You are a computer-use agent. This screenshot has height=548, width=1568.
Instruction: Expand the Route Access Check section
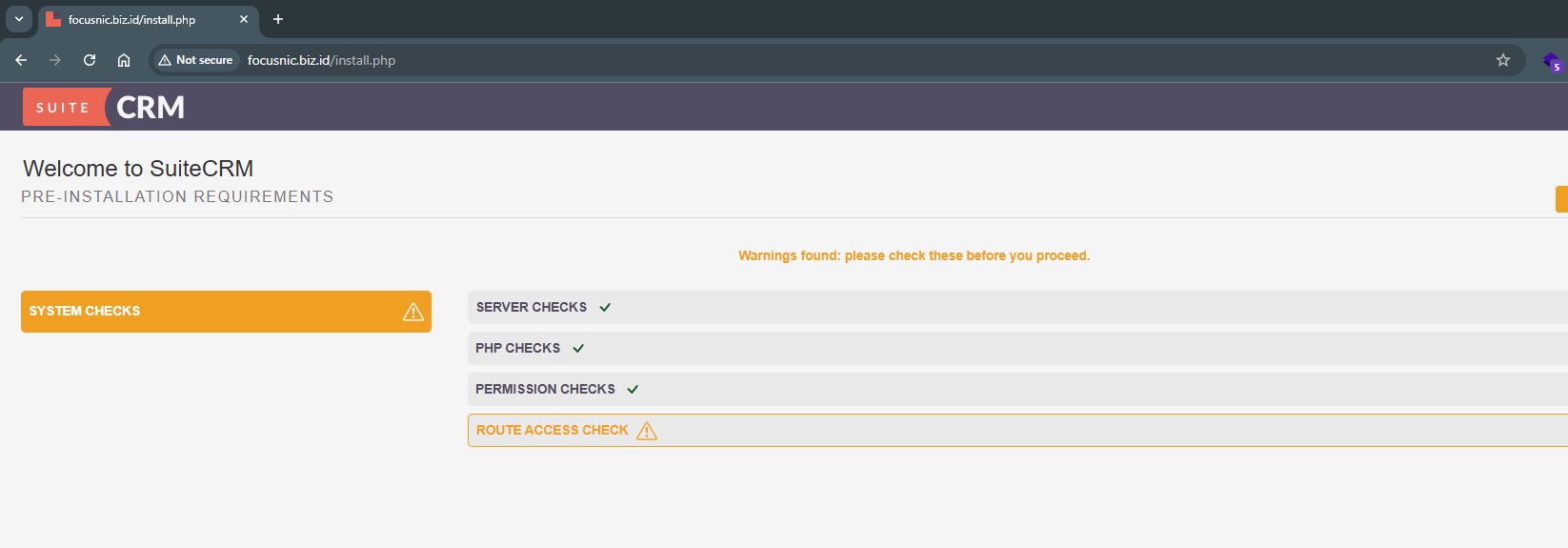[x=552, y=431]
